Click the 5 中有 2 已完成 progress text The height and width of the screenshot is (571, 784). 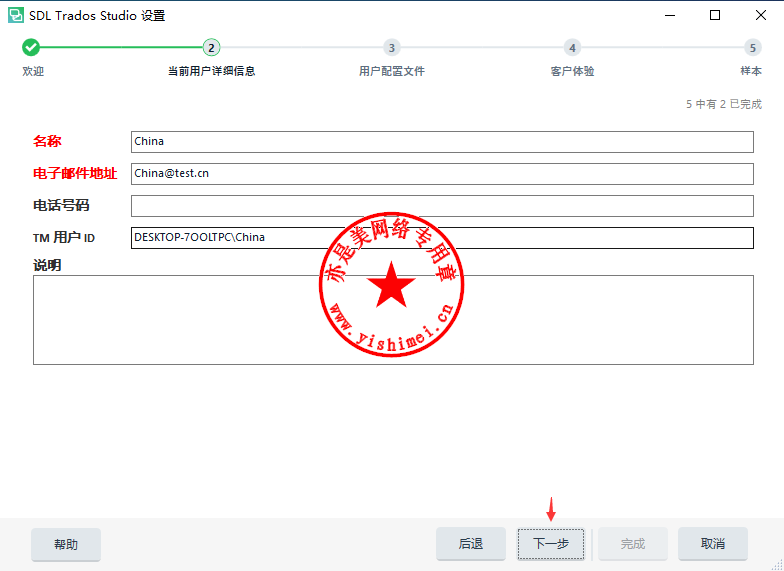click(x=724, y=104)
